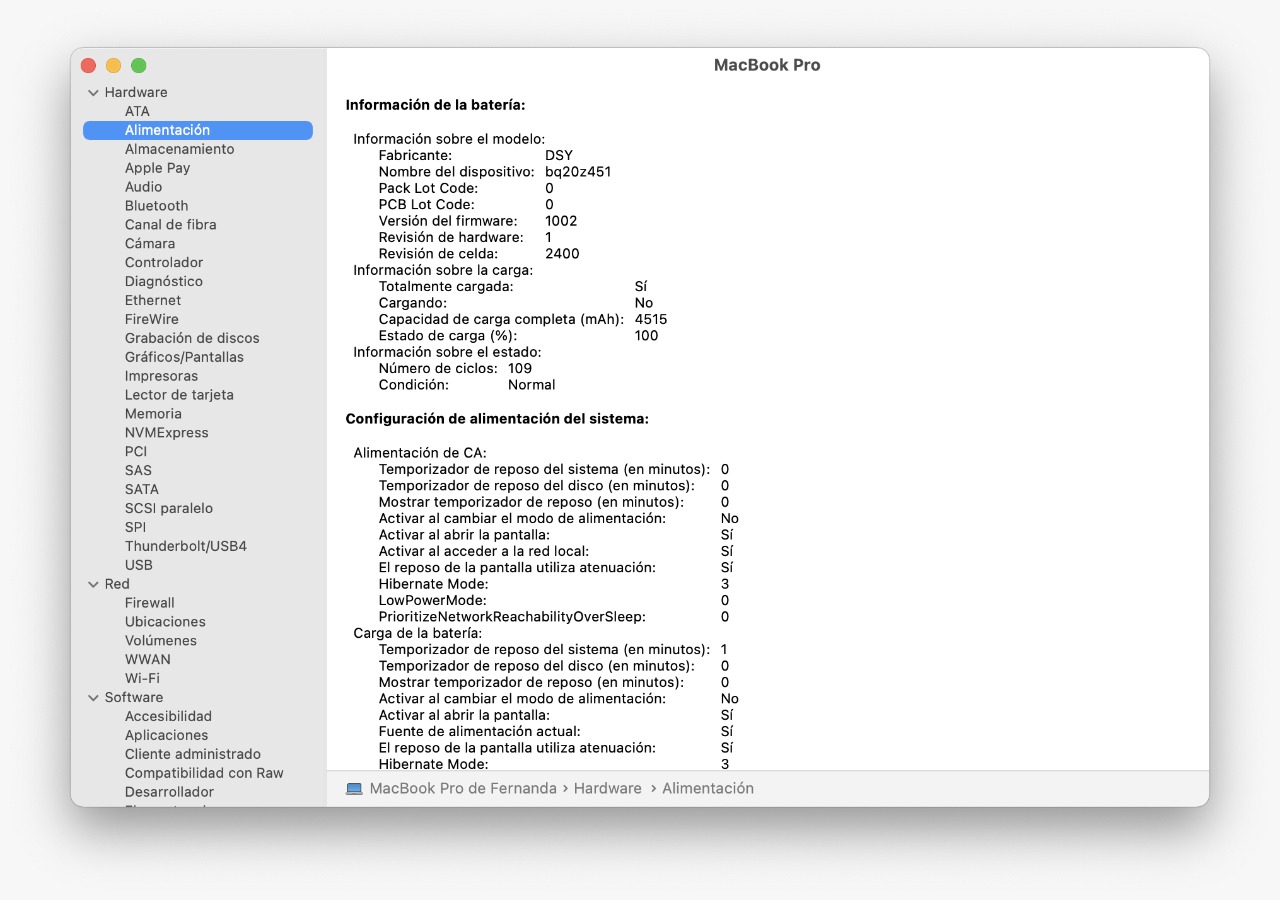1280x900 pixels.
Task: Click the firmware version value 1002
Action: pos(561,221)
